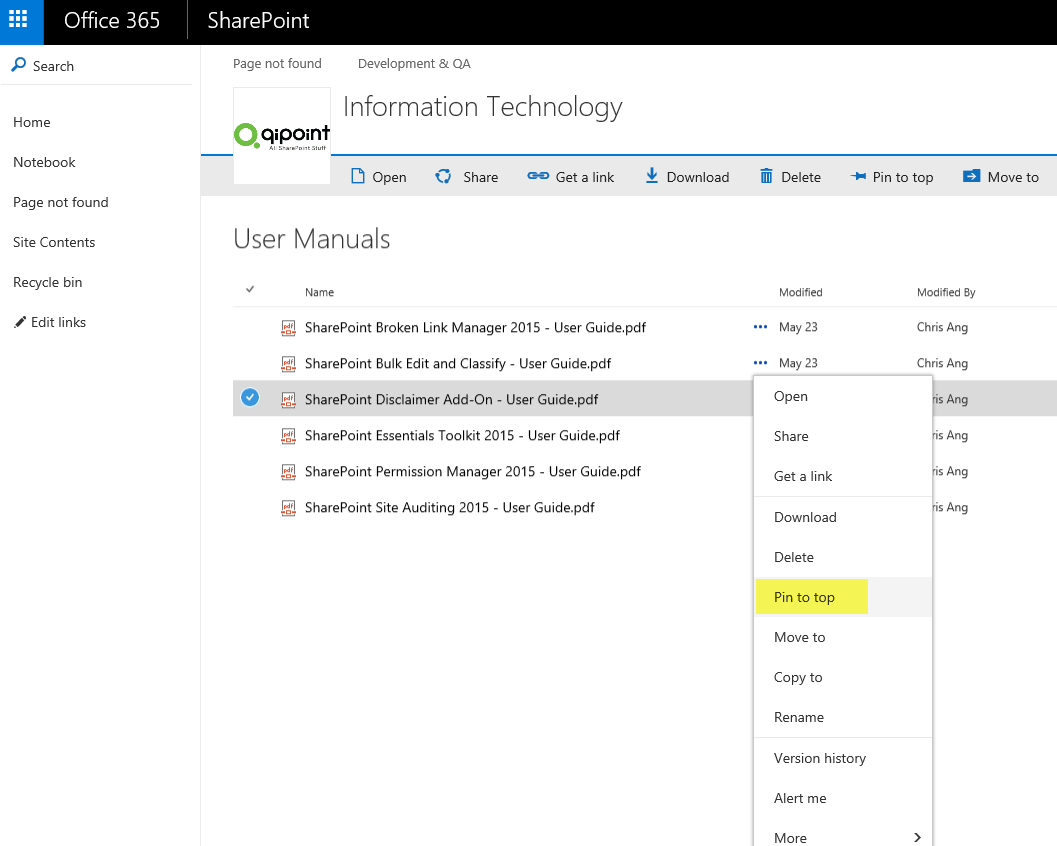The image size is (1057, 846).
Task: Click the Share icon in the toolbar
Action: [443, 177]
